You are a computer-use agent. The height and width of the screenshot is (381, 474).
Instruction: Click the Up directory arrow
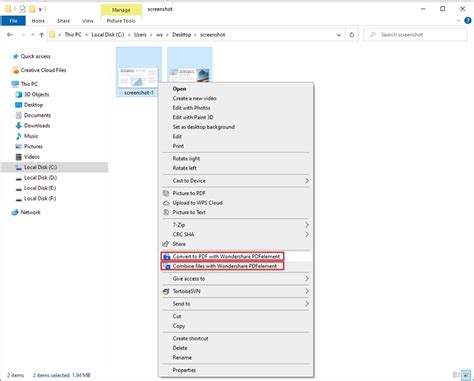click(x=42, y=35)
